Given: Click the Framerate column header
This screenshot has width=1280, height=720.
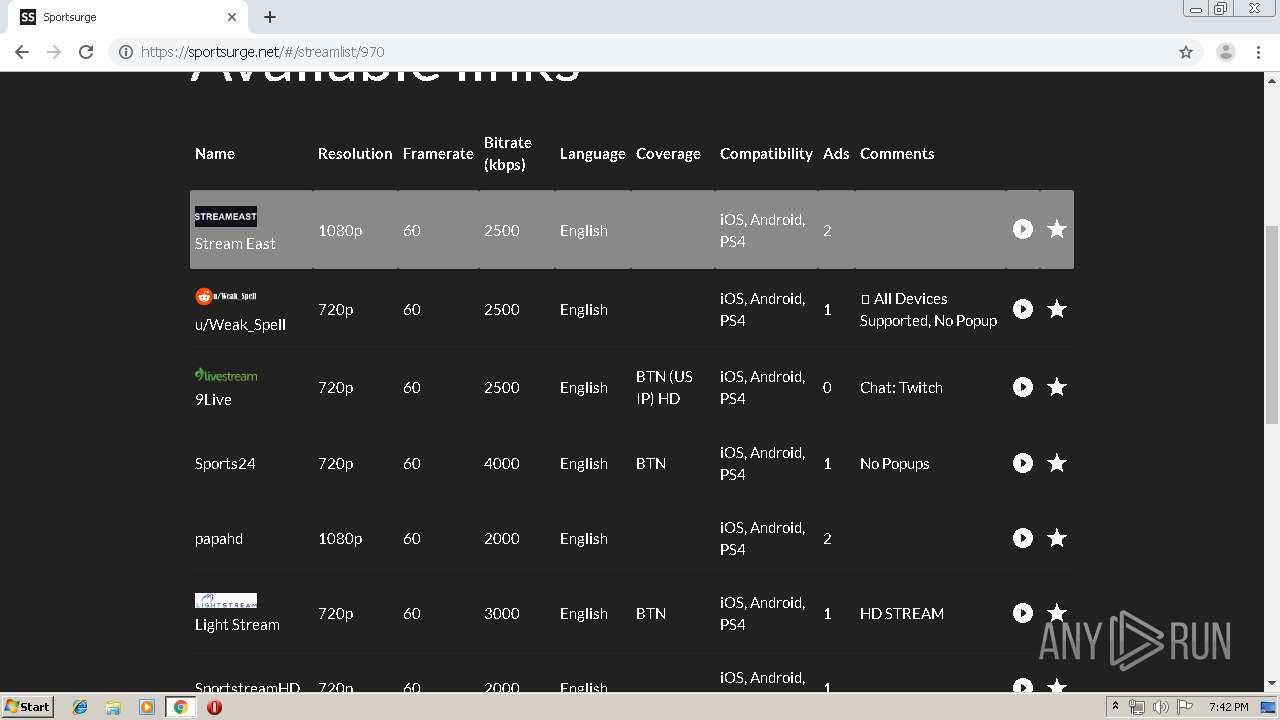Looking at the screenshot, I should click(438, 153).
